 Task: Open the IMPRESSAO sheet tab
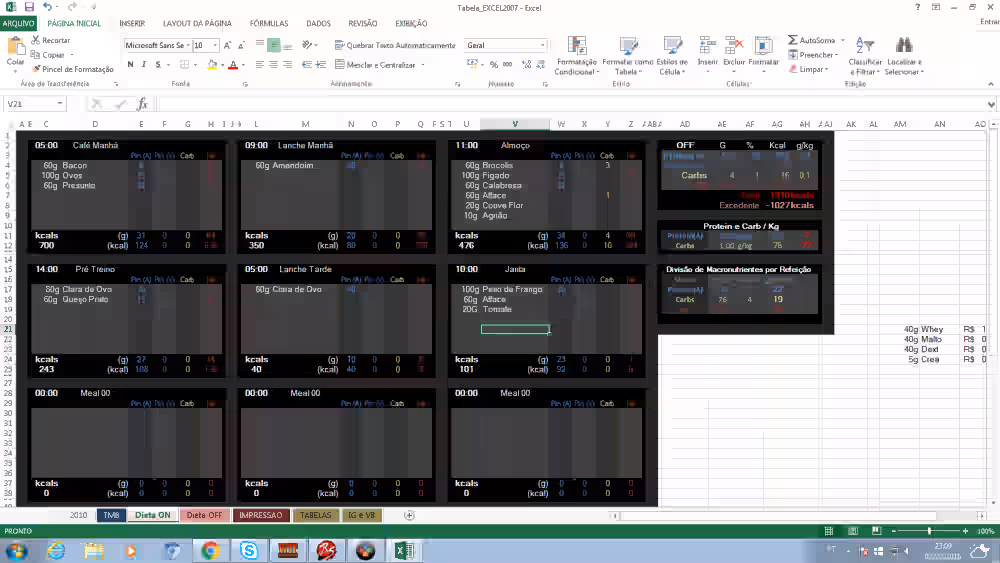[261, 515]
